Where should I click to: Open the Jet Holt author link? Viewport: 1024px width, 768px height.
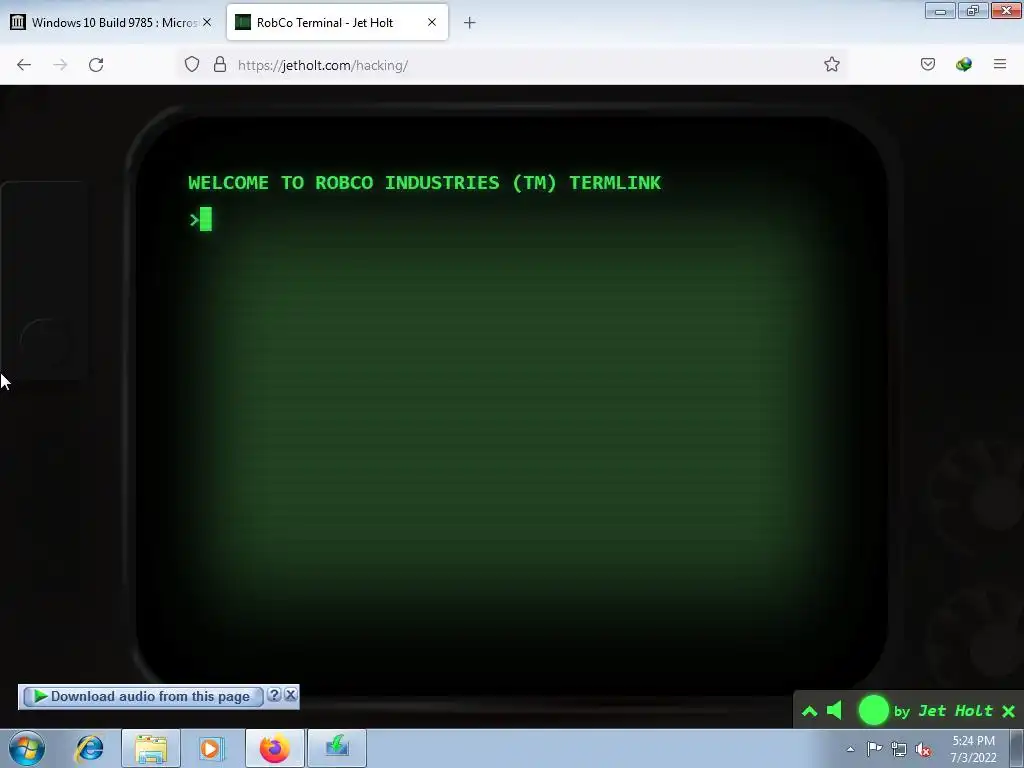pos(955,711)
